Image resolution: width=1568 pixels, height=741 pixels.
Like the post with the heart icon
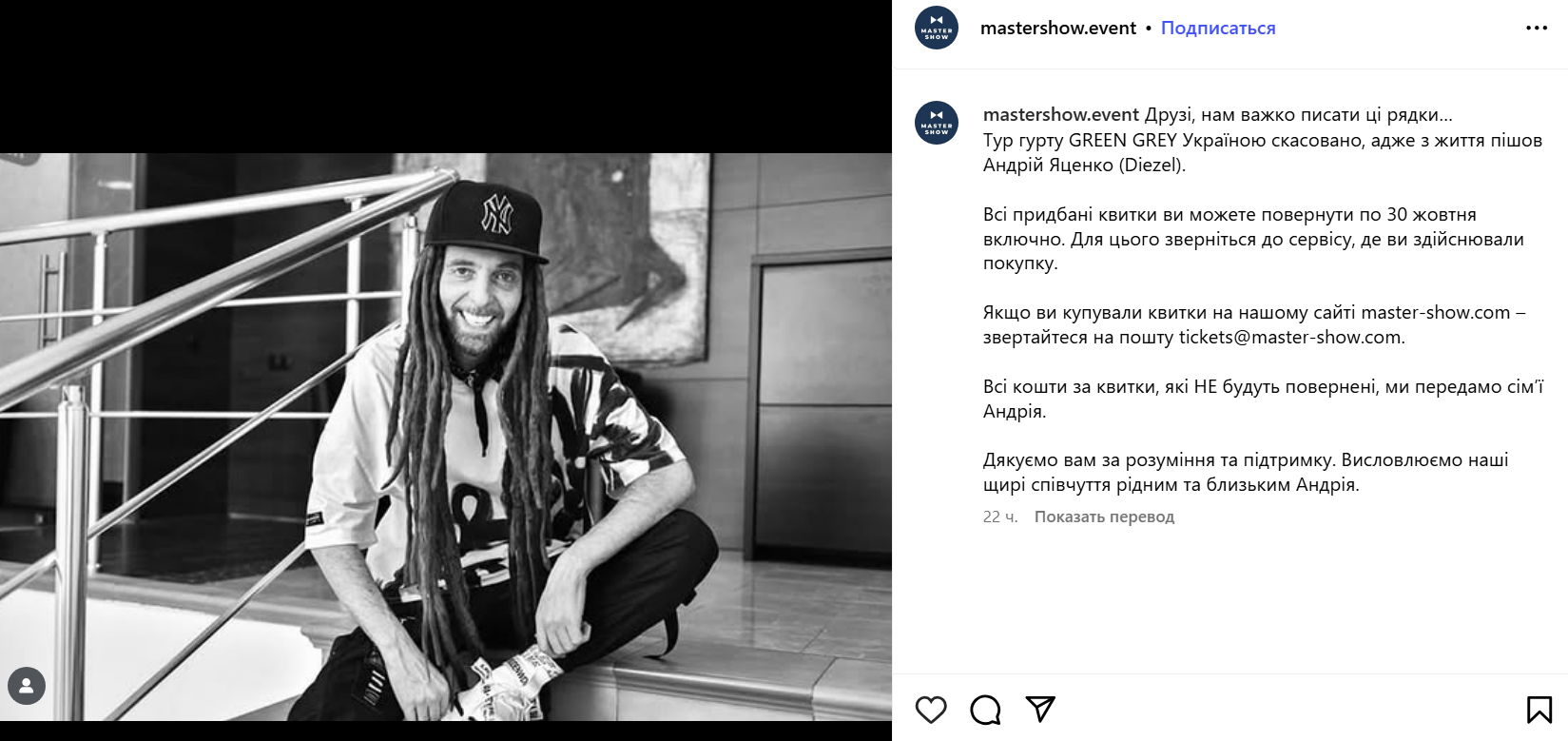click(931, 710)
